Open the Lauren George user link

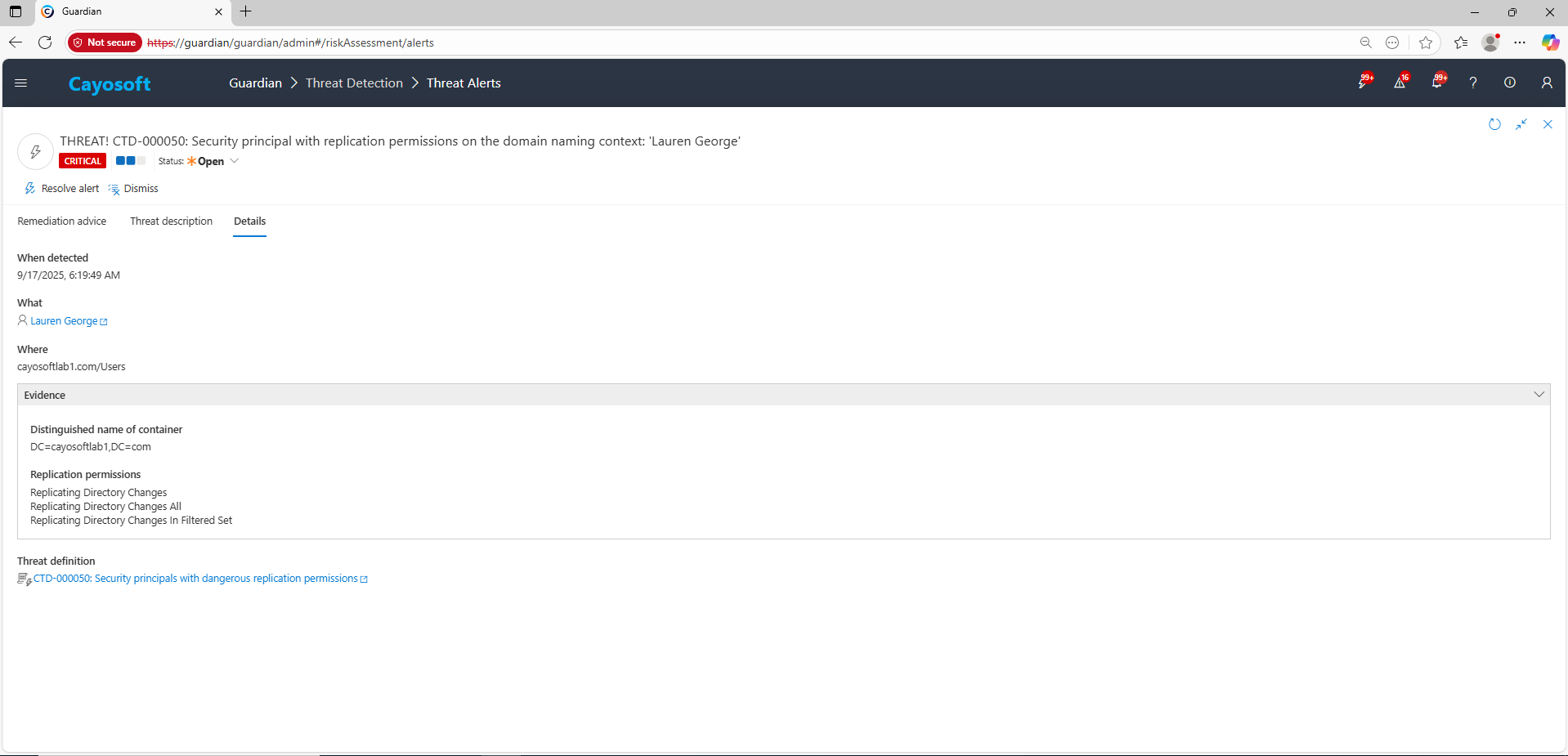(64, 321)
